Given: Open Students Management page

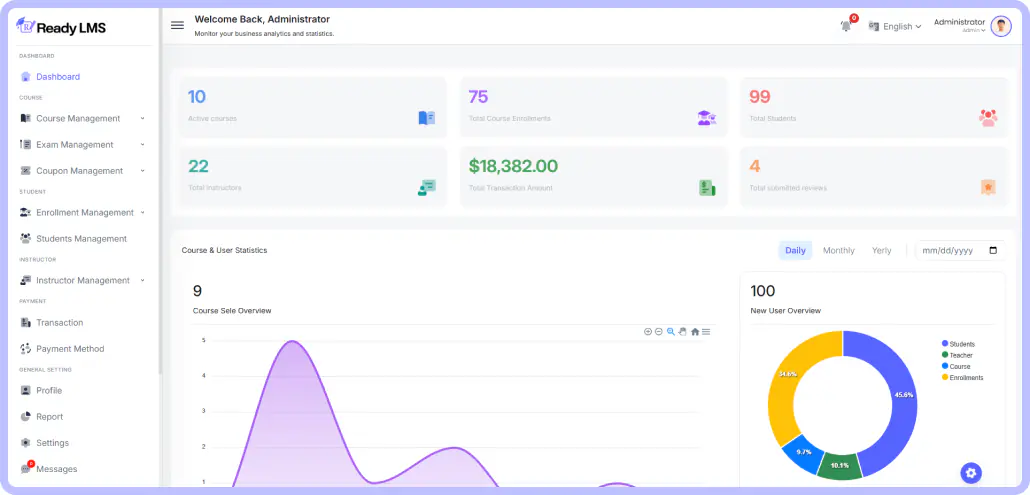Looking at the screenshot, I should coord(81,239).
